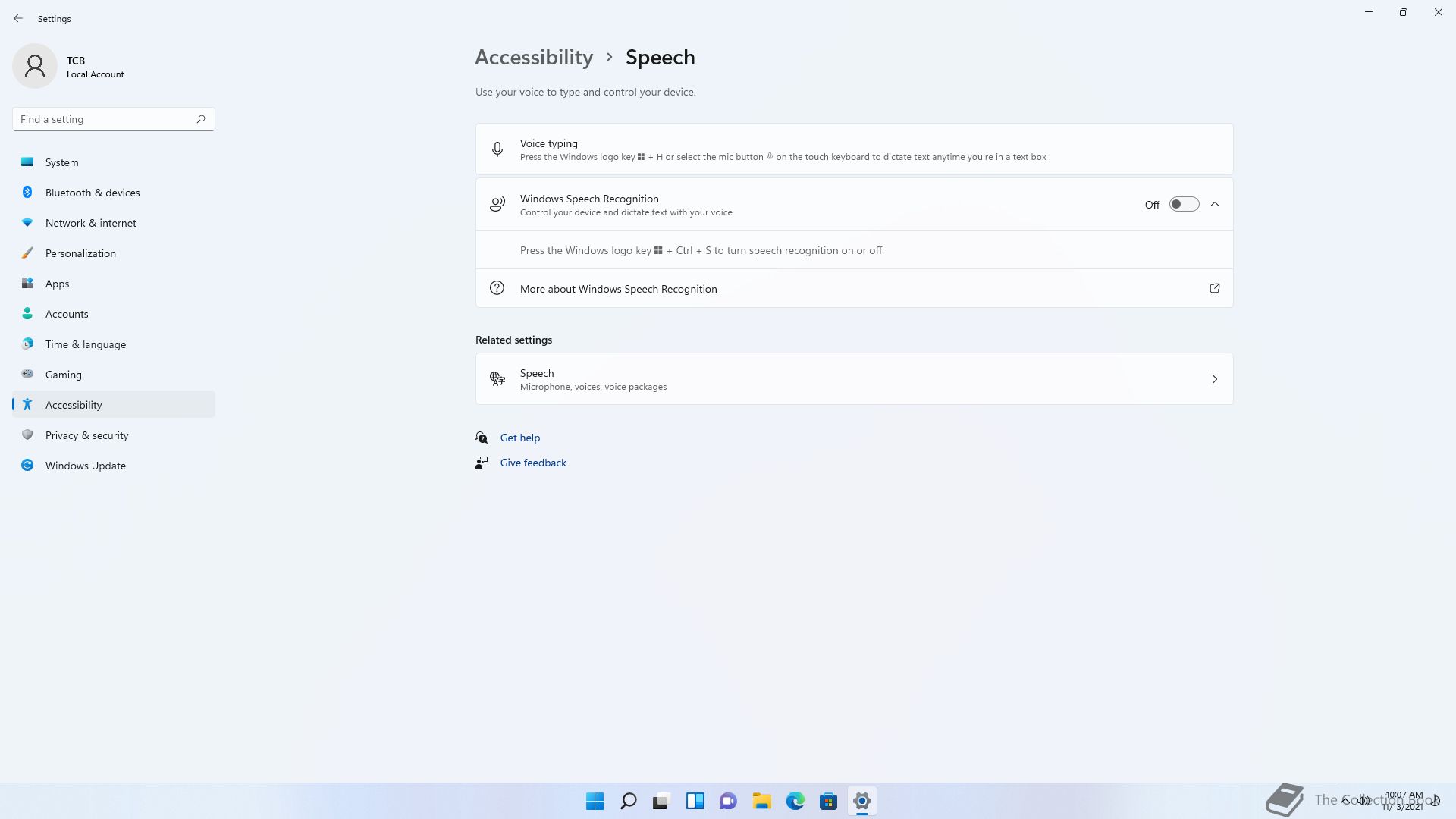
Task: Collapse the Windows Speech Recognition section
Action: pos(1215,204)
